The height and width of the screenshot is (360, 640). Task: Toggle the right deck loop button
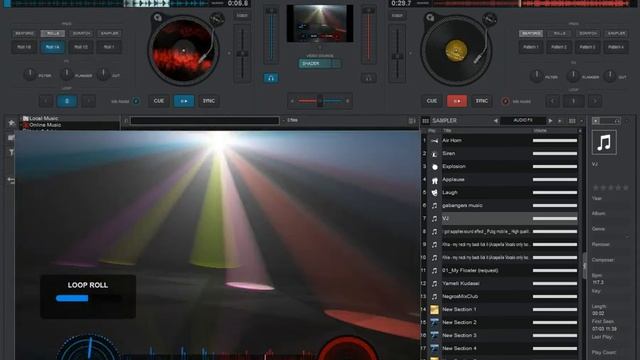(x=573, y=101)
